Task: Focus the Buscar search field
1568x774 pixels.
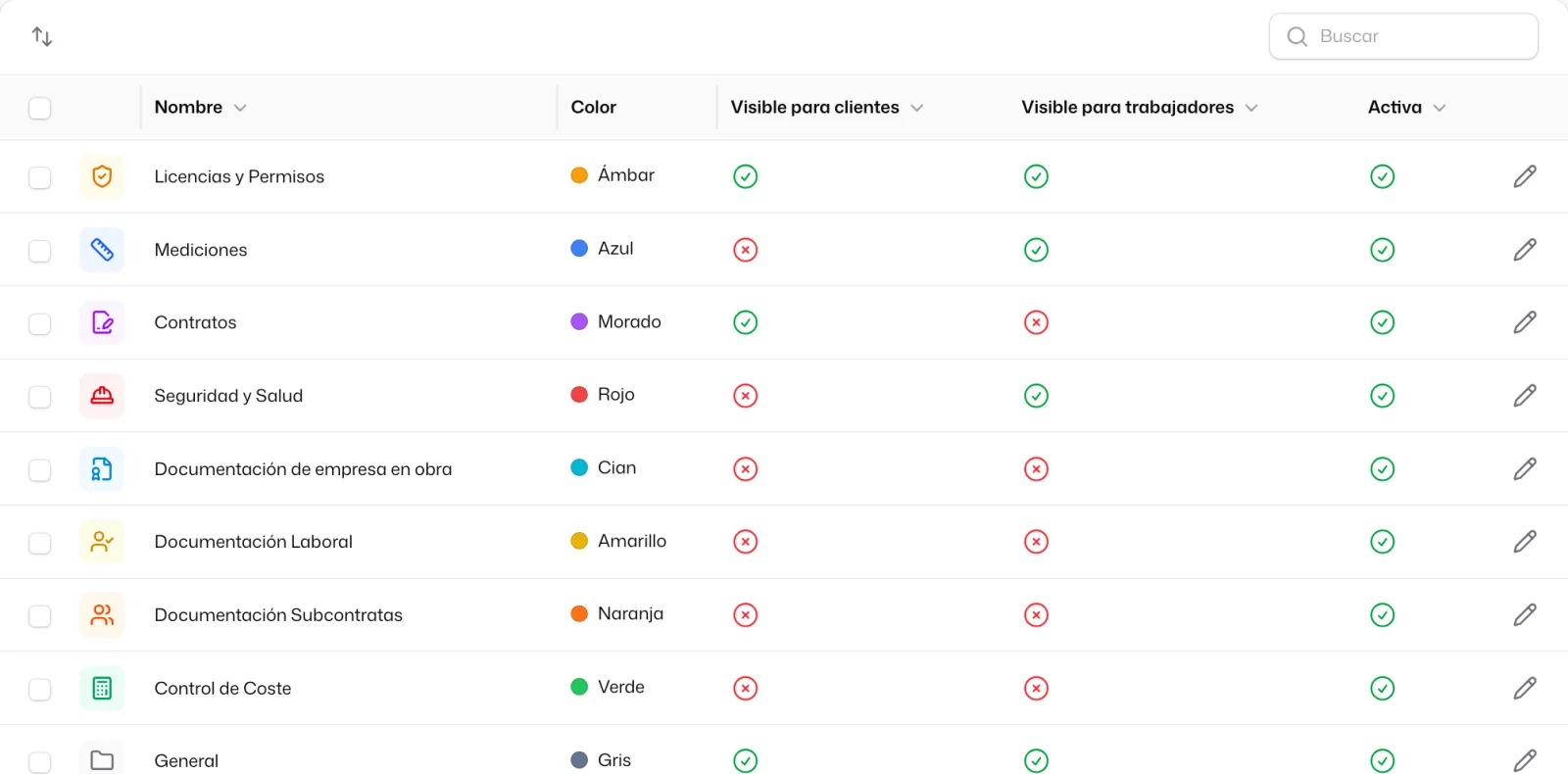Action: click(1403, 36)
